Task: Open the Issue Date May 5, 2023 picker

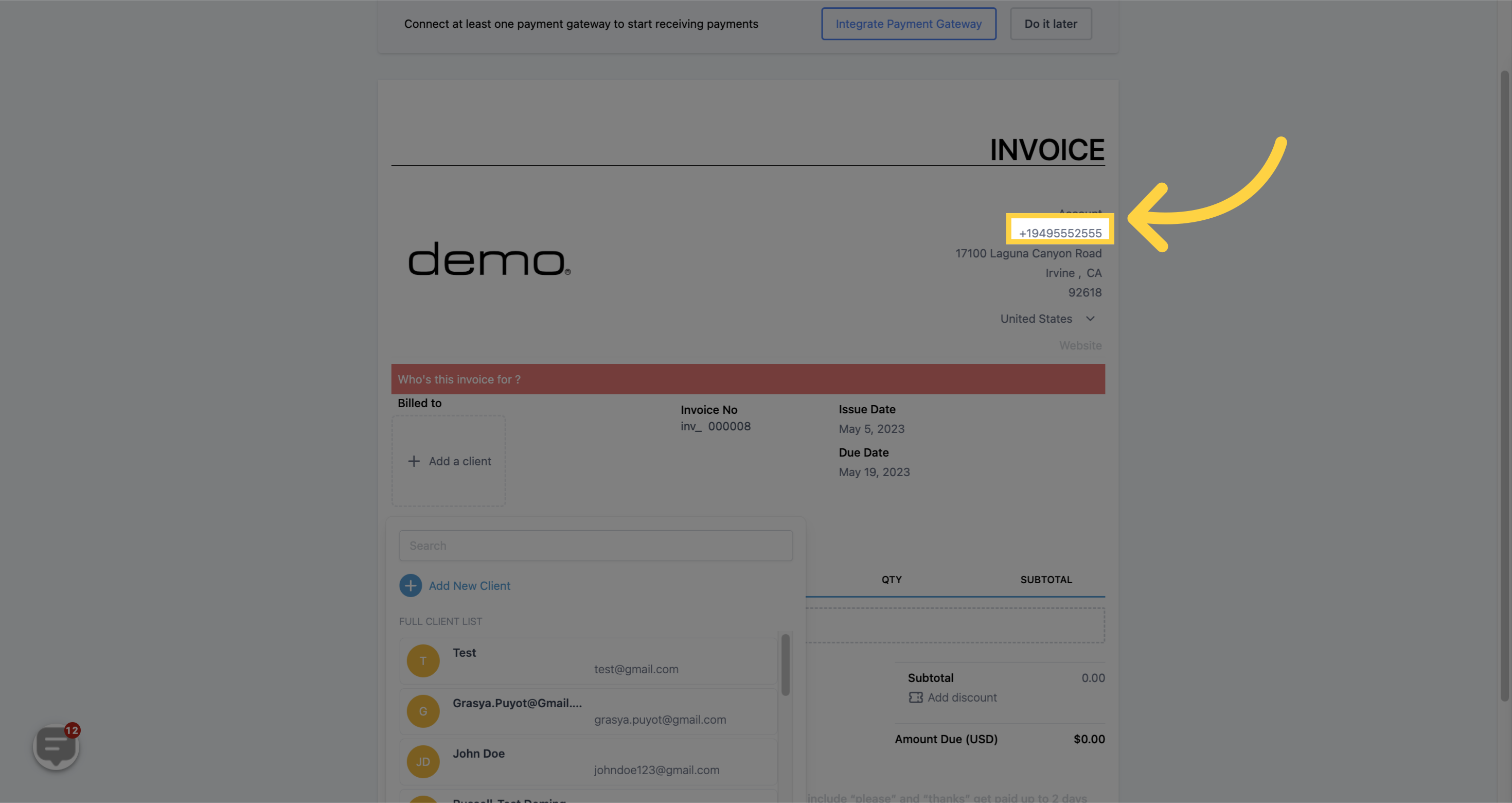Action: click(x=871, y=429)
